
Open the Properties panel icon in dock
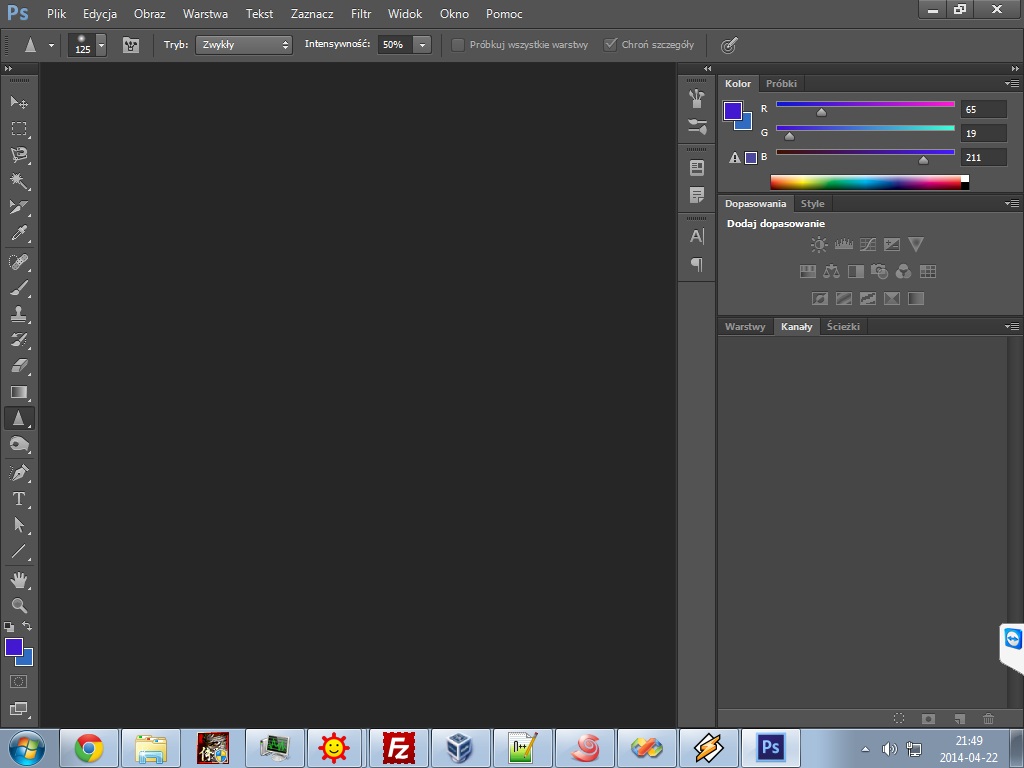coord(697,168)
